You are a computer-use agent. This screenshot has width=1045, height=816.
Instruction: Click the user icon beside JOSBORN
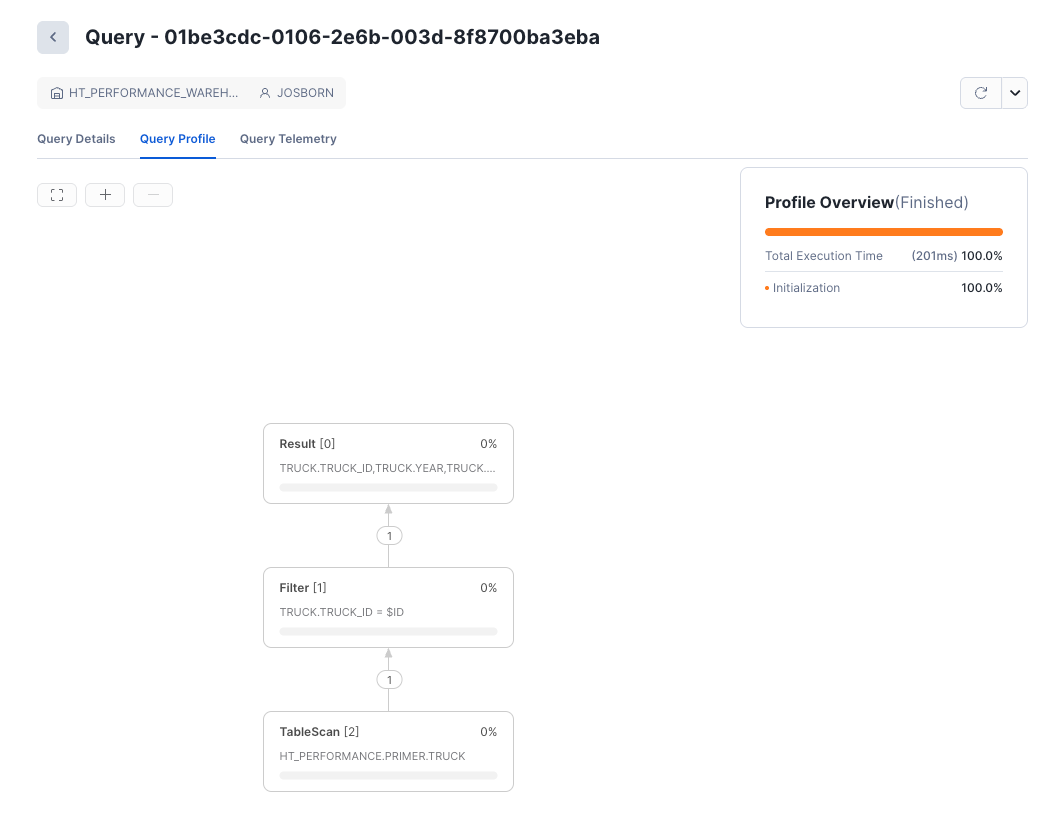pyautogui.click(x=265, y=93)
